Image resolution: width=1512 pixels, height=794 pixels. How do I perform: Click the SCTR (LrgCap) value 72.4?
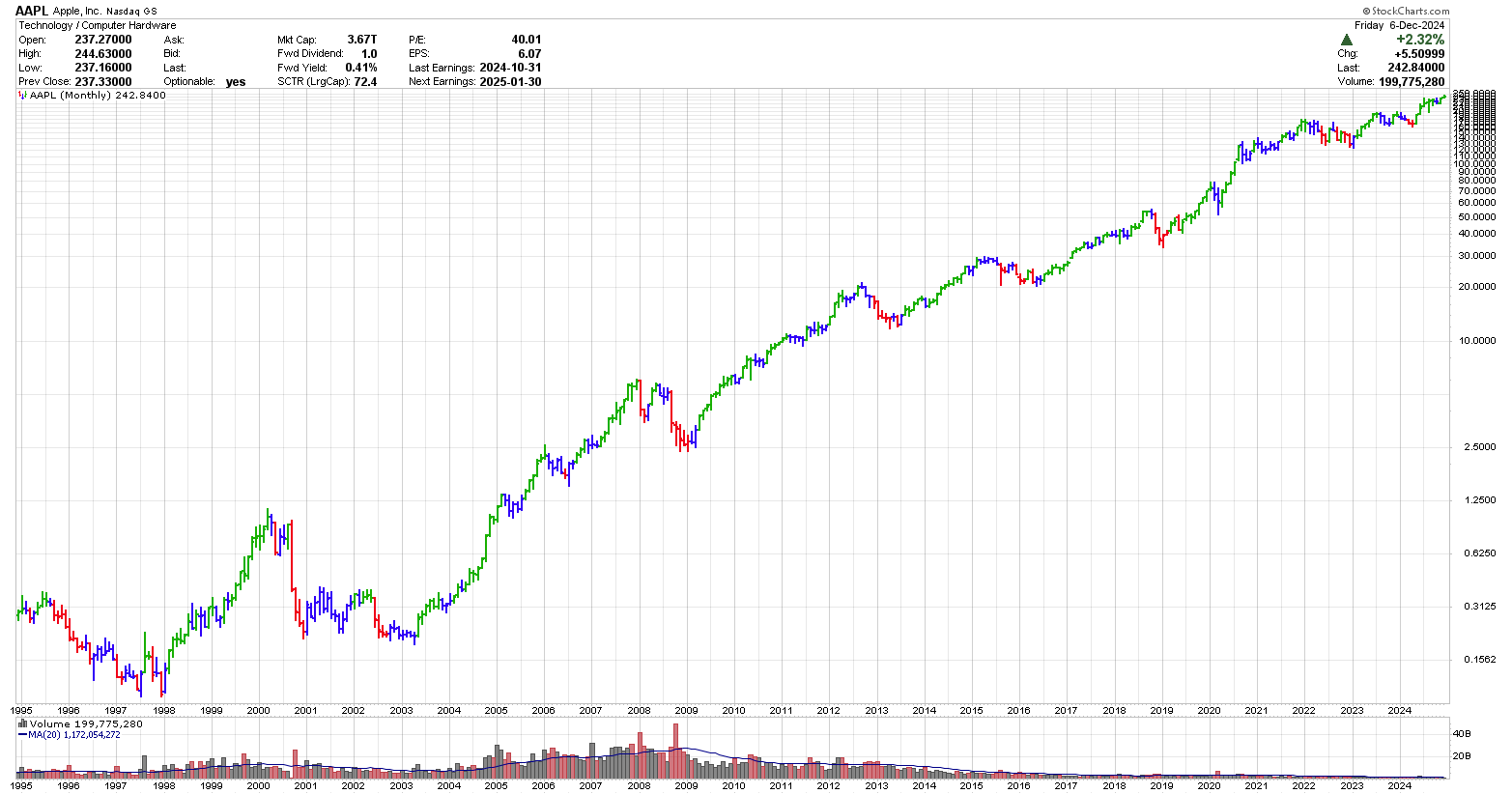coord(366,82)
